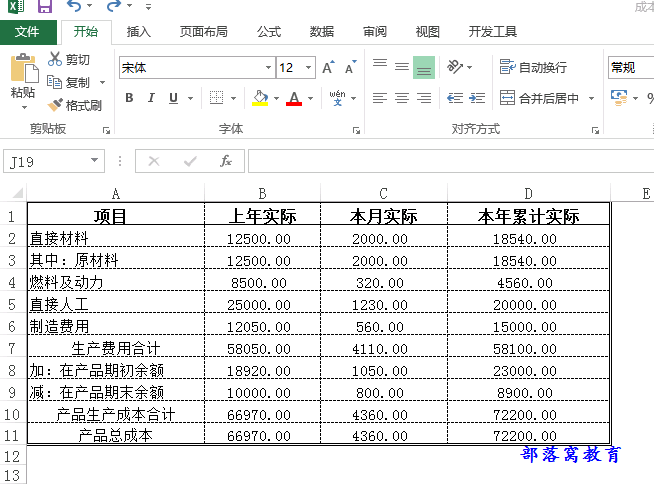Click the Undo arrow icon
654x484 pixels.
pyautogui.click(x=74, y=6)
